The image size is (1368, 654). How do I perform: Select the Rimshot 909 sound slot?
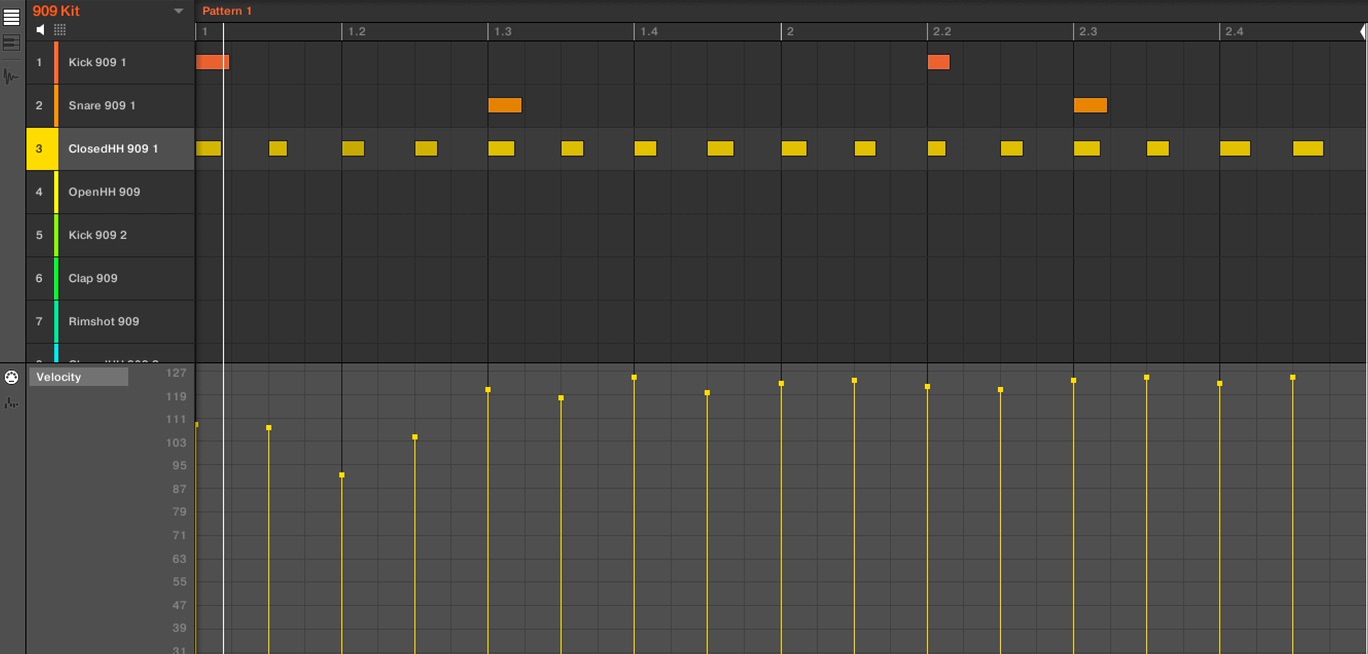110,321
